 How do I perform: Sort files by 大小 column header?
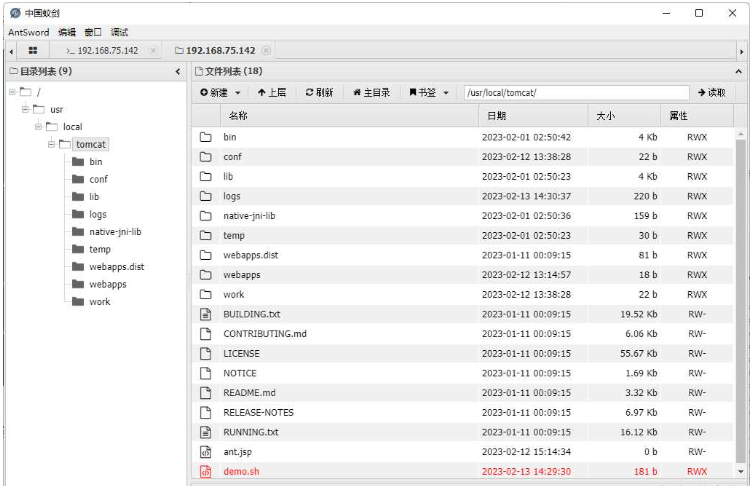point(625,116)
